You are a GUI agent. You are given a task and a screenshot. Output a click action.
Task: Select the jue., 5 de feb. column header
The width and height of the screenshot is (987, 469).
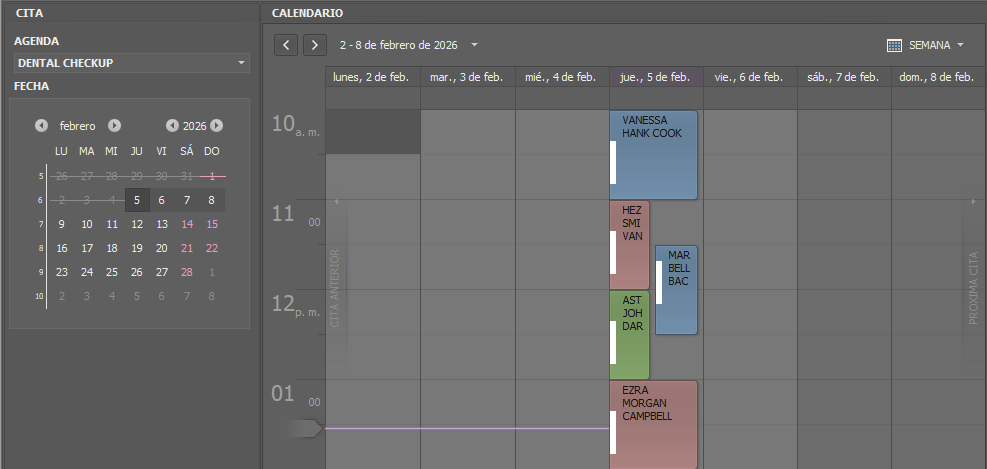(x=655, y=77)
